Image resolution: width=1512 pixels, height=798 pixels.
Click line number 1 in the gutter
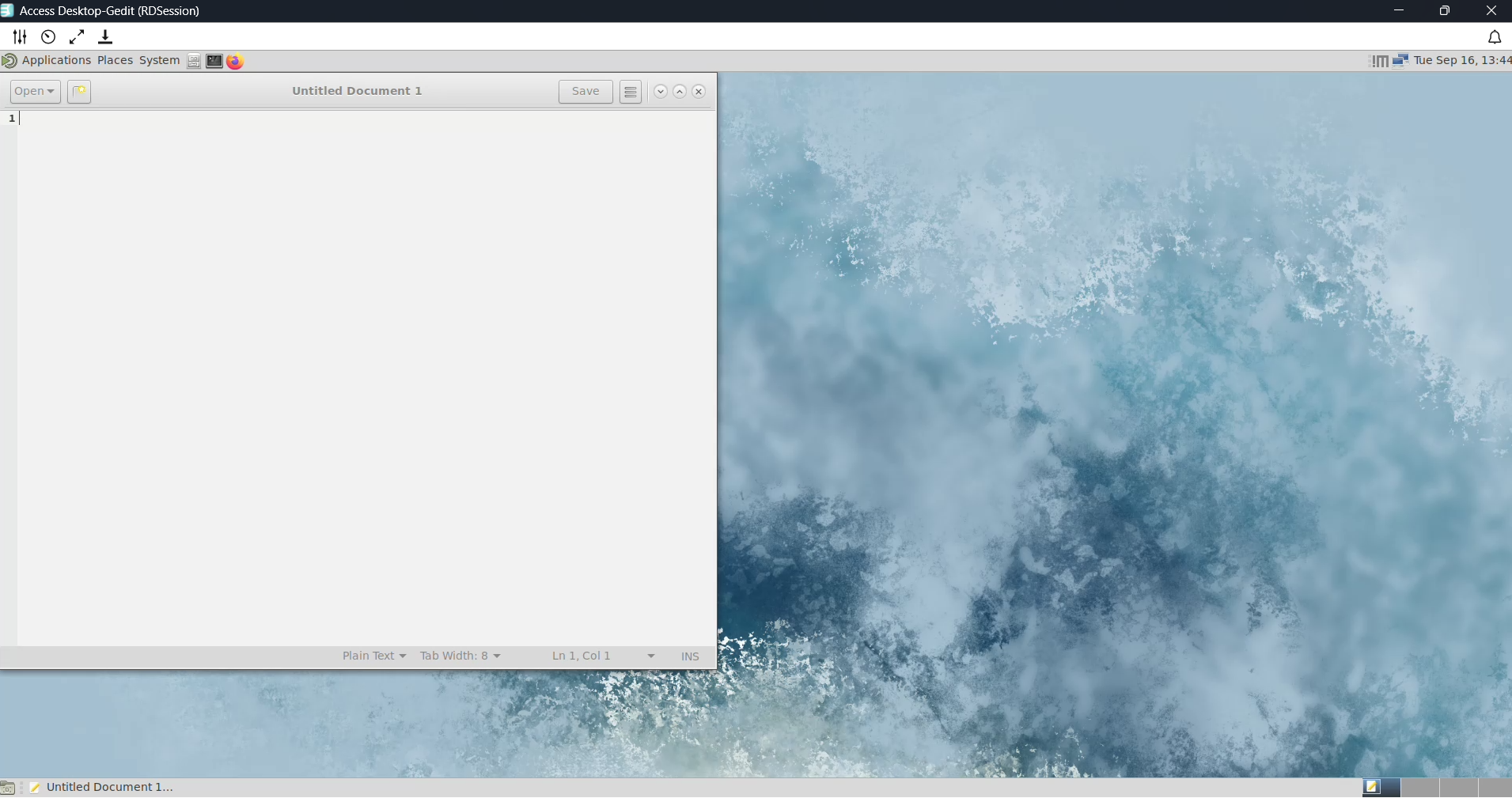(12, 119)
